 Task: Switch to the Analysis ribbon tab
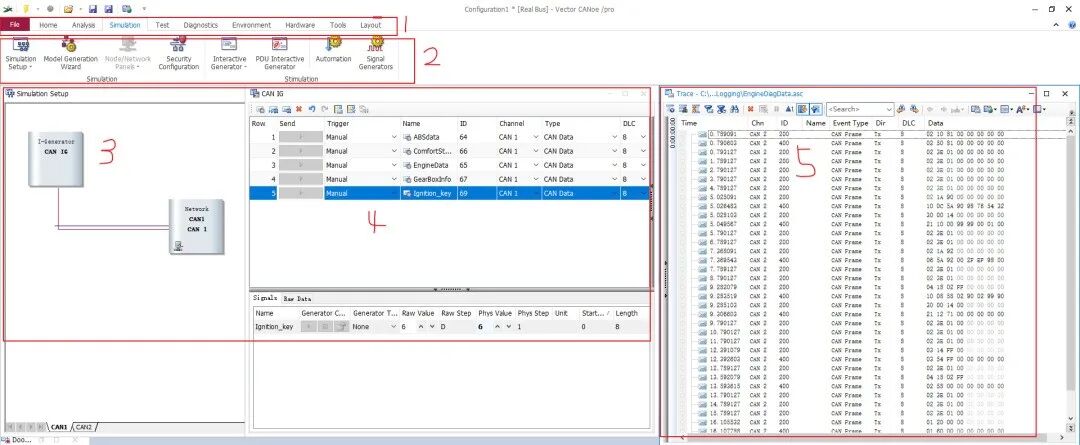coord(84,24)
